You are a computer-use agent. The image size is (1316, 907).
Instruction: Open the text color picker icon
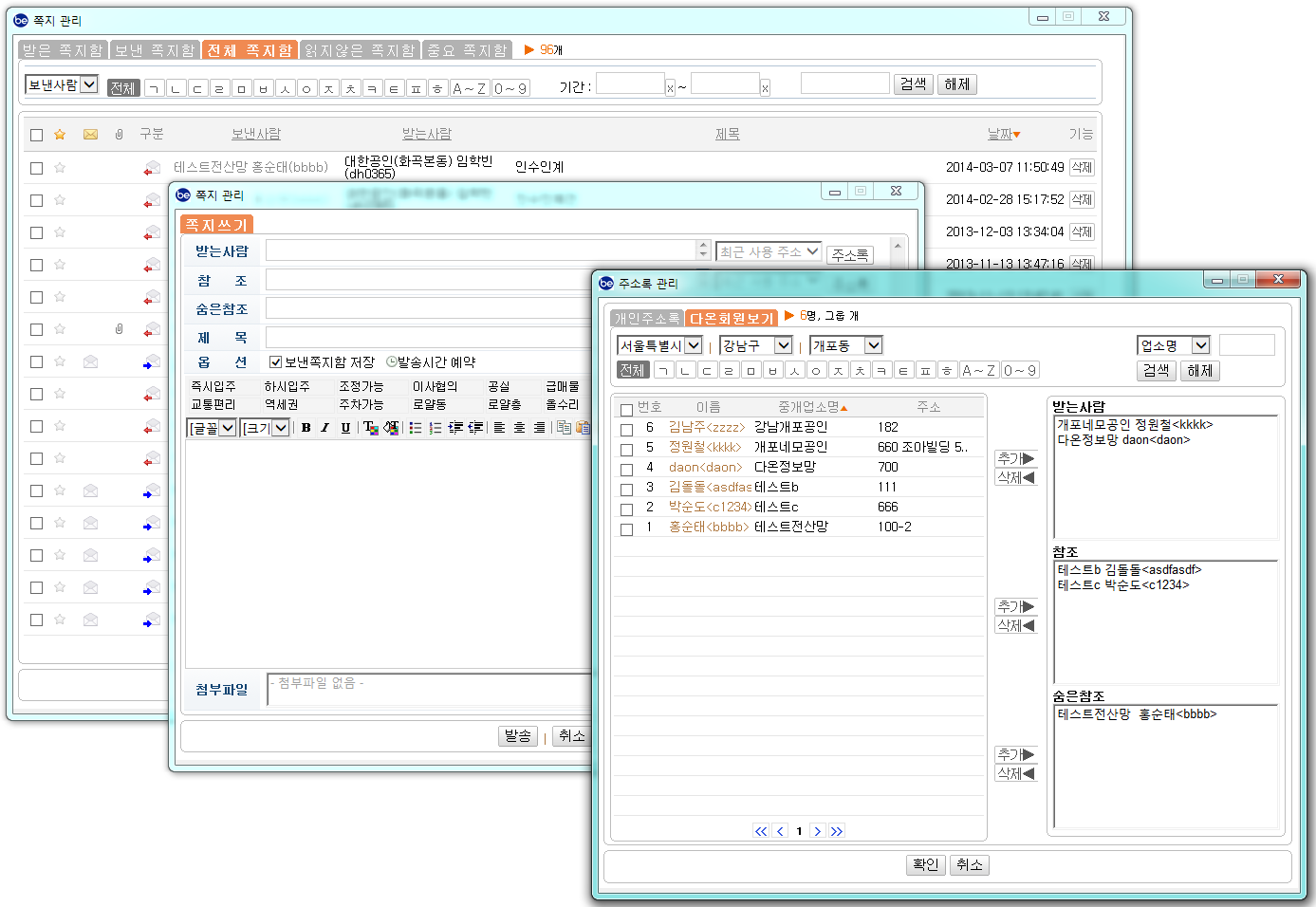coord(370,428)
